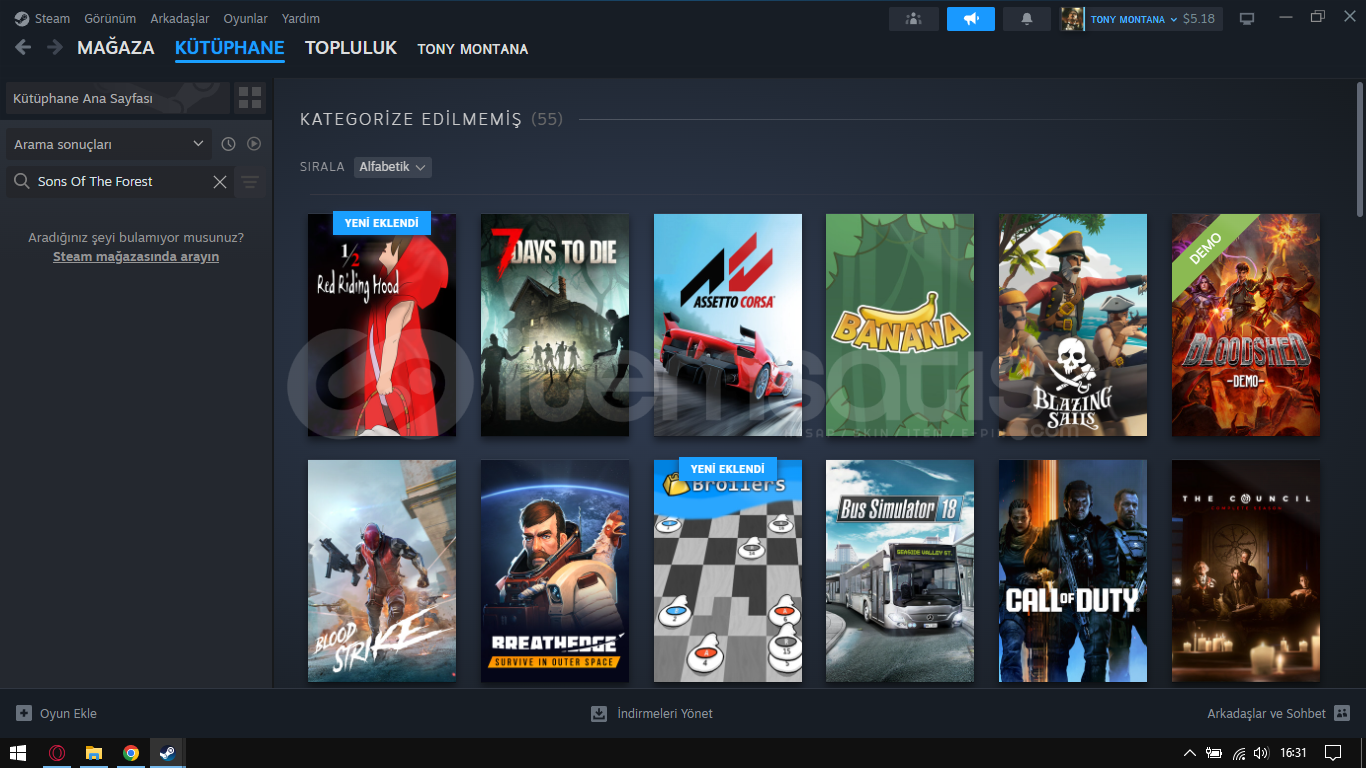
Task: Toggle the collections grid view icon
Action: (250, 98)
